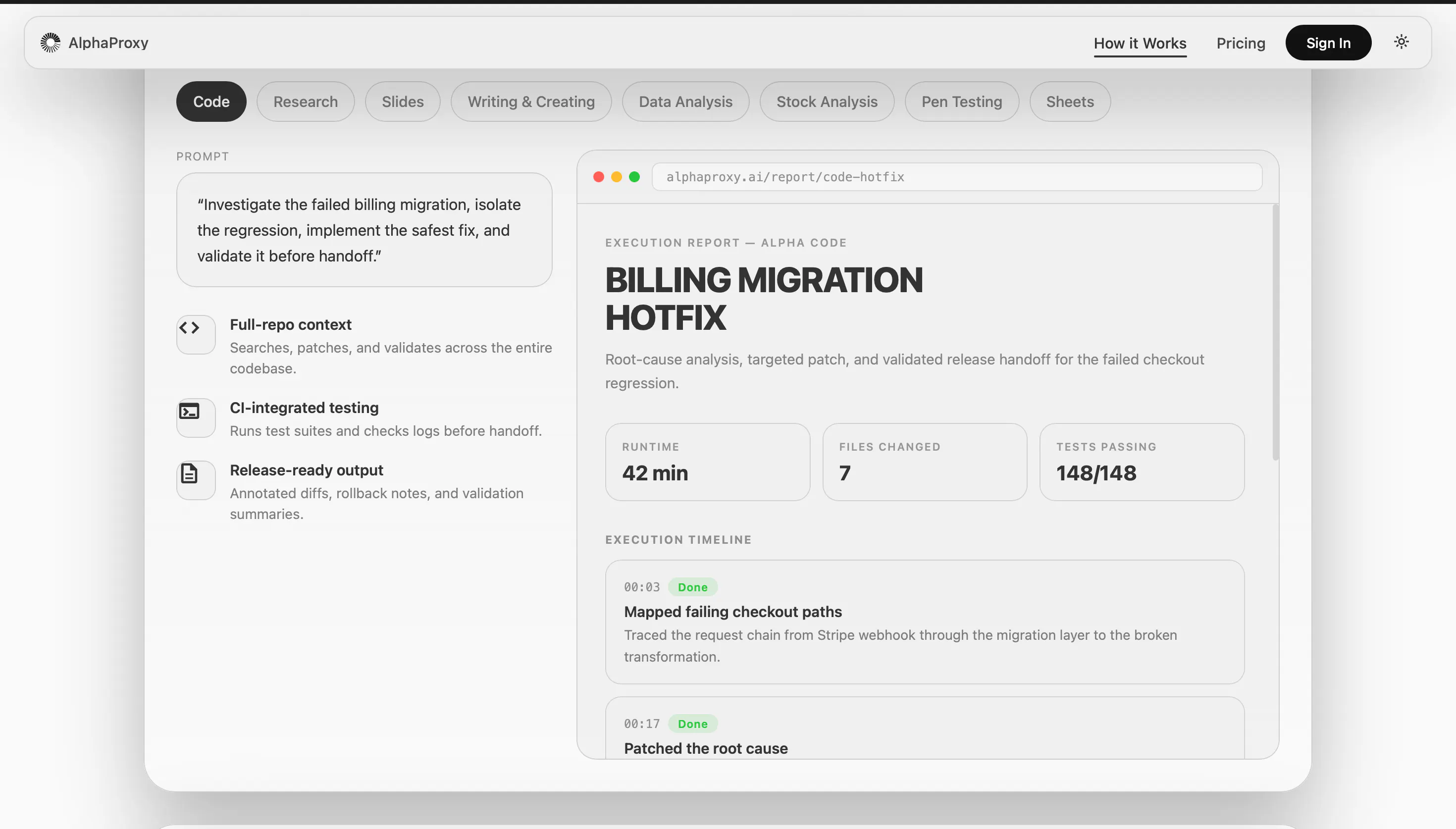Click the 'Full-repo context' heading
The image size is (1456, 829).
coord(290,324)
